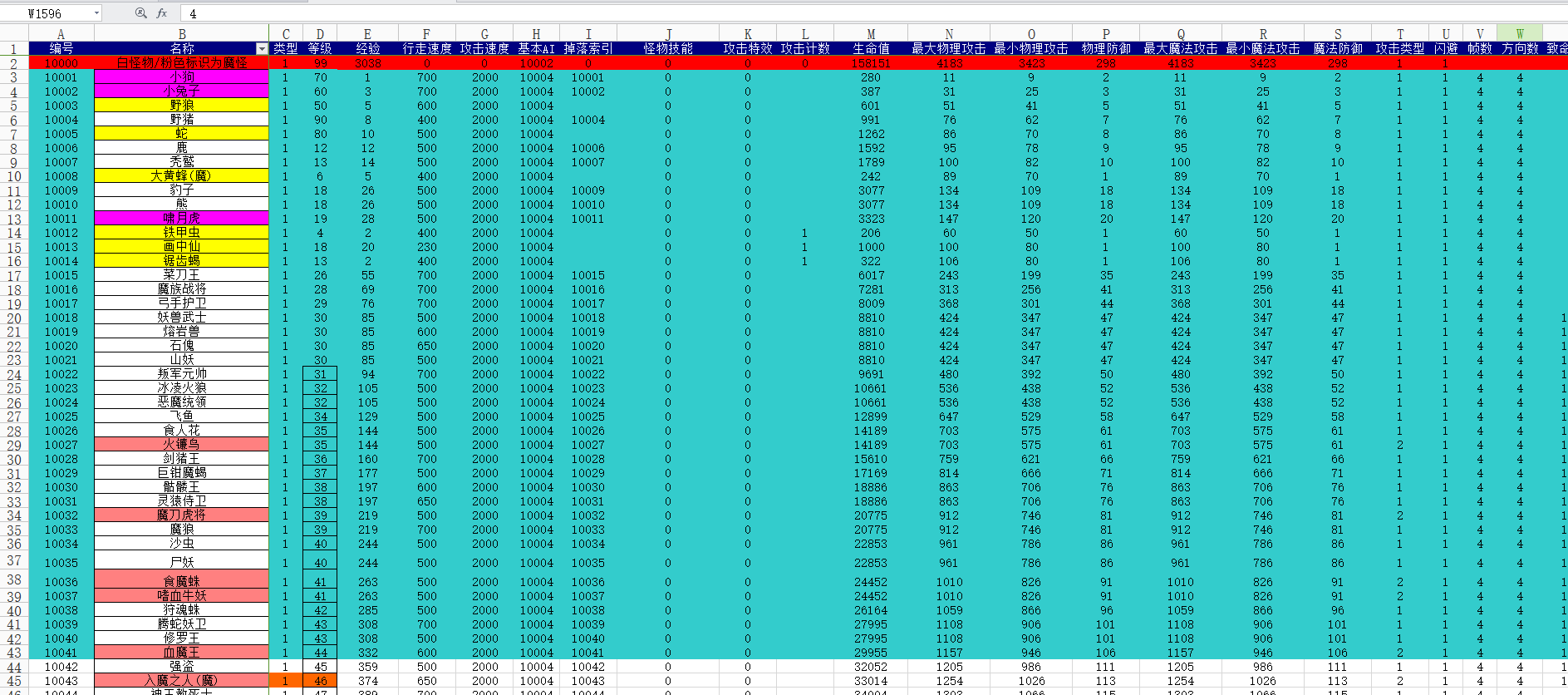
Task: Click the pink cell 入魔之人(魔)
Action: tap(182, 681)
